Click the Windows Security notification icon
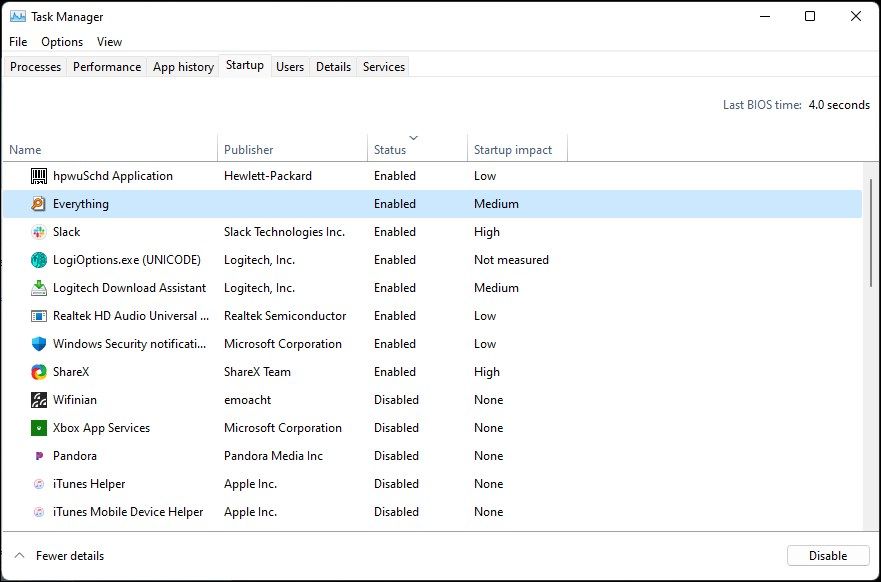 pyautogui.click(x=37, y=343)
